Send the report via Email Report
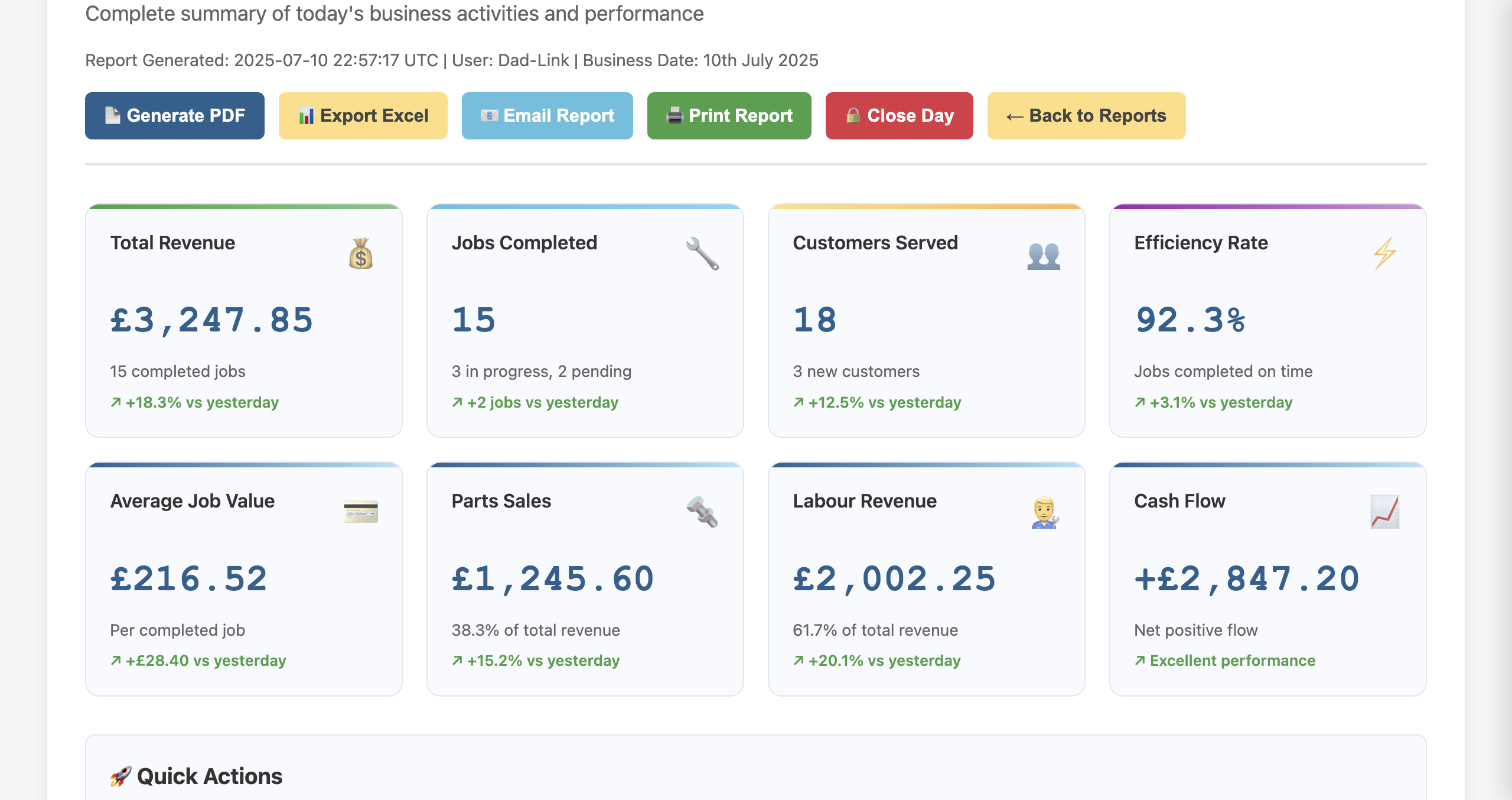The height and width of the screenshot is (800, 1512). click(x=547, y=116)
